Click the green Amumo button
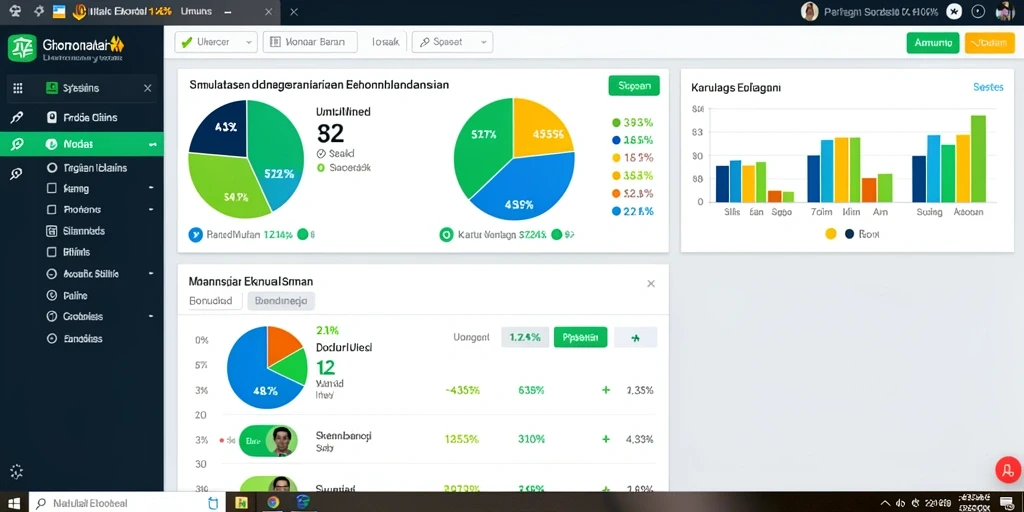 [x=933, y=42]
